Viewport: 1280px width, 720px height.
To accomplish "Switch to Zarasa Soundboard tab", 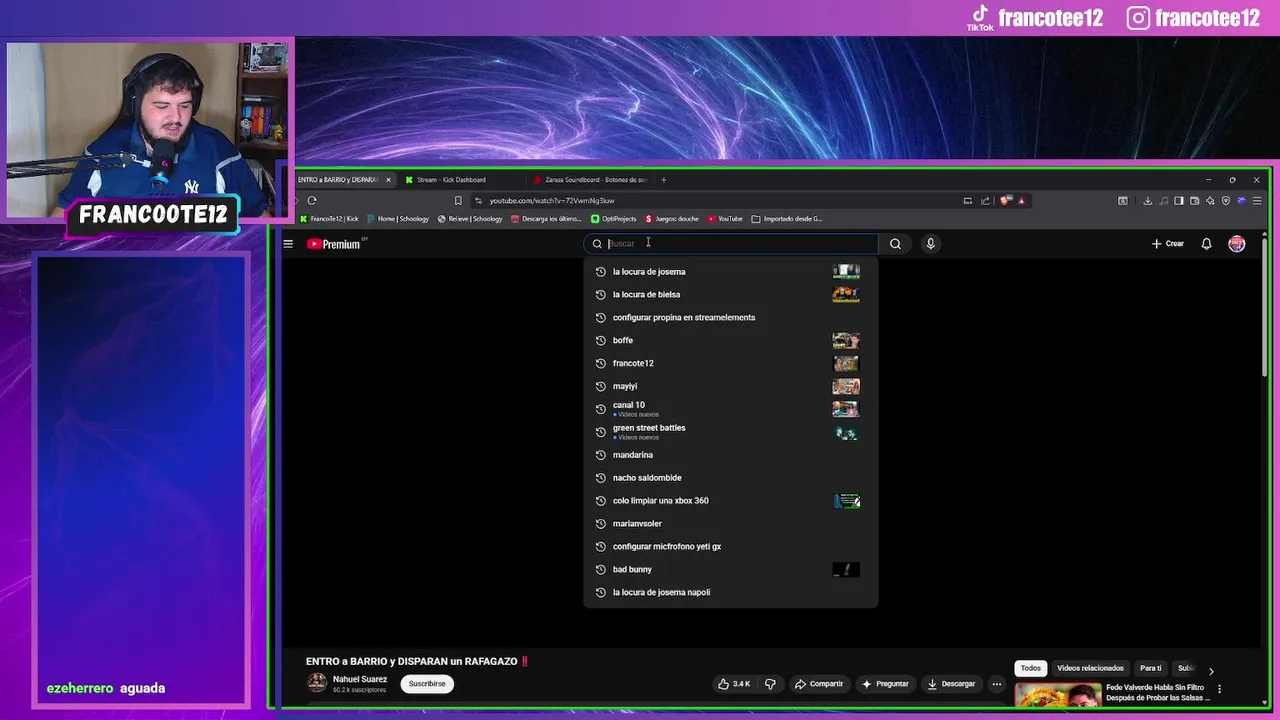I will click(590, 180).
